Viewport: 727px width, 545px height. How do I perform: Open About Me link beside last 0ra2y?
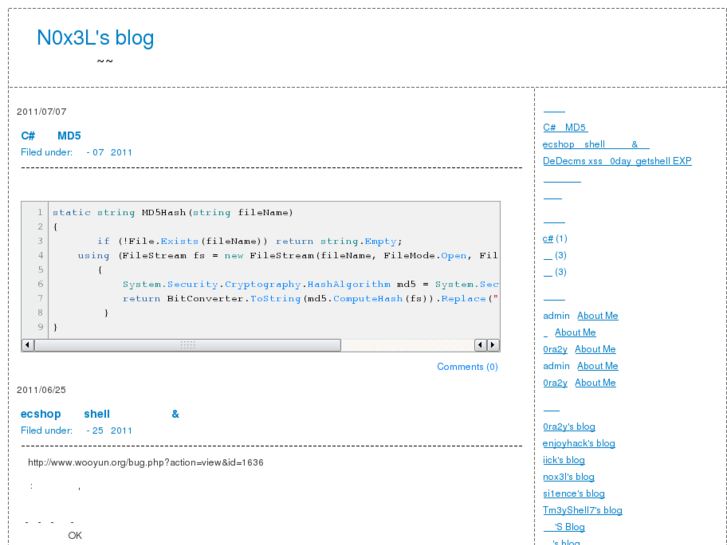595,383
